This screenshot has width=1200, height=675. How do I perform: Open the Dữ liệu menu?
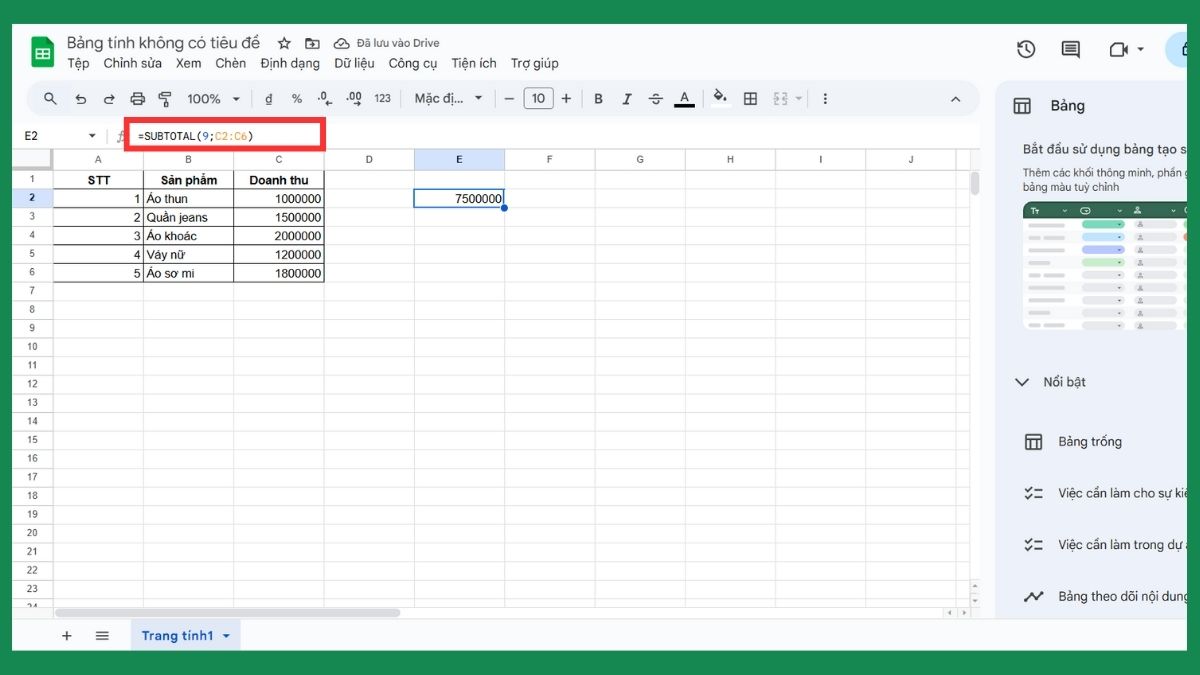tap(354, 63)
